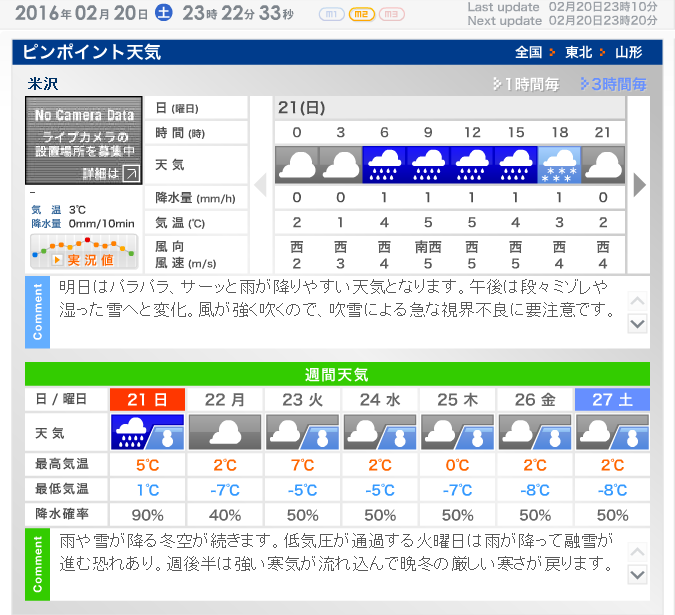Click the 0時 cloudy weather icon
This screenshot has width=675, height=615.
click(x=297, y=164)
